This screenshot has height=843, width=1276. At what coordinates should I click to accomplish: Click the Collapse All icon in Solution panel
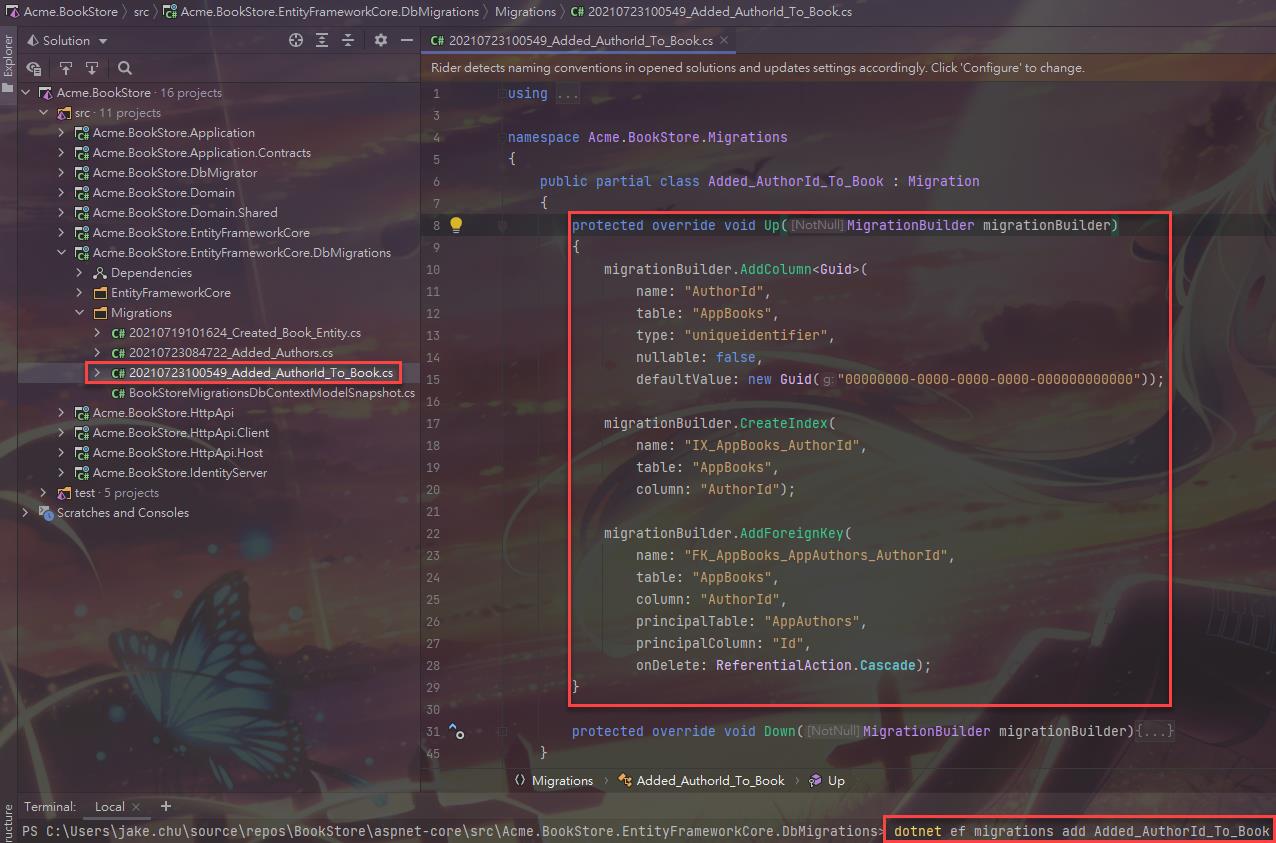point(348,40)
